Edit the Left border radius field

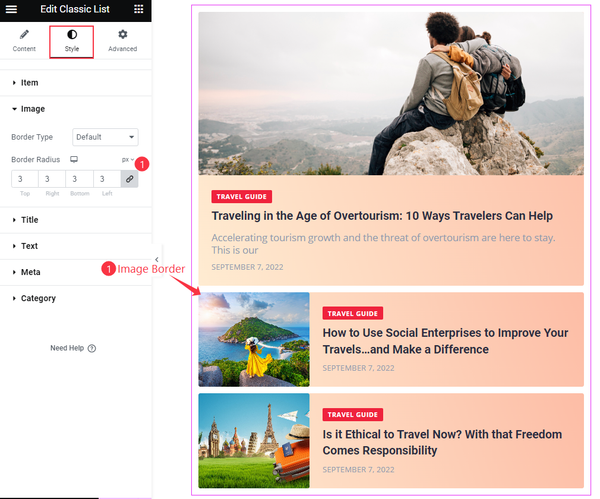coord(107,179)
